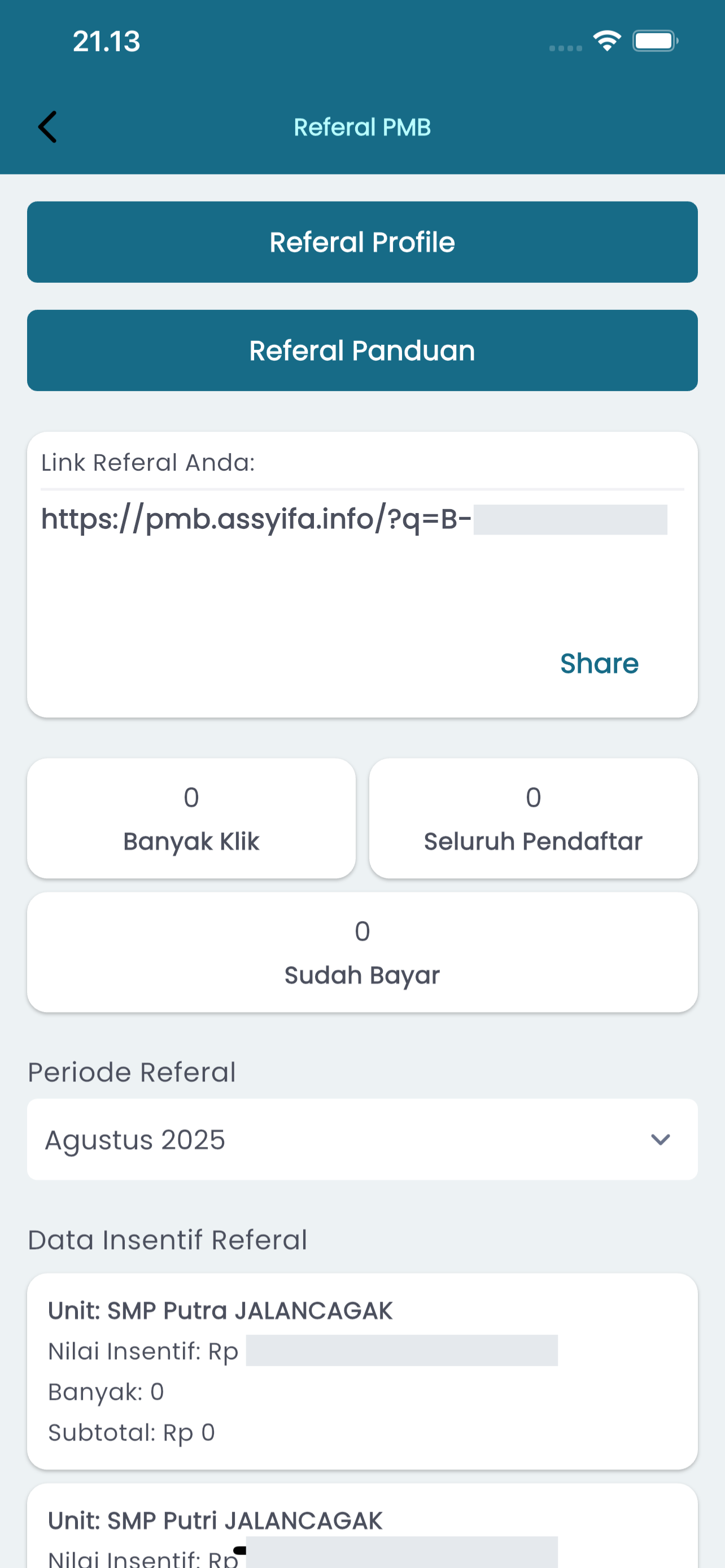The image size is (725, 1568).
Task: Select the SMP Putri JALANCAGAK incentive card
Action: click(x=362, y=1526)
